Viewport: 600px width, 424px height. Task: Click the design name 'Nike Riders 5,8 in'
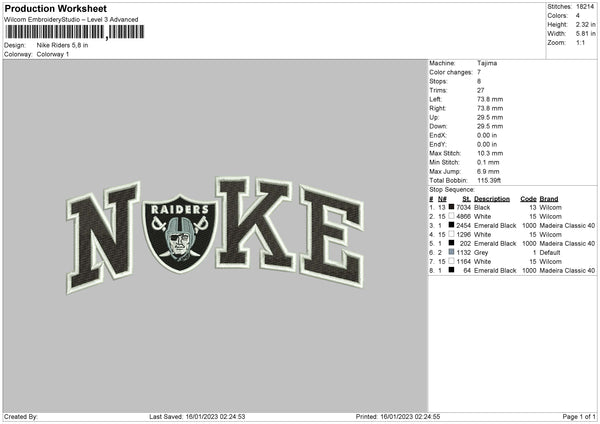(x=62, y=45)
